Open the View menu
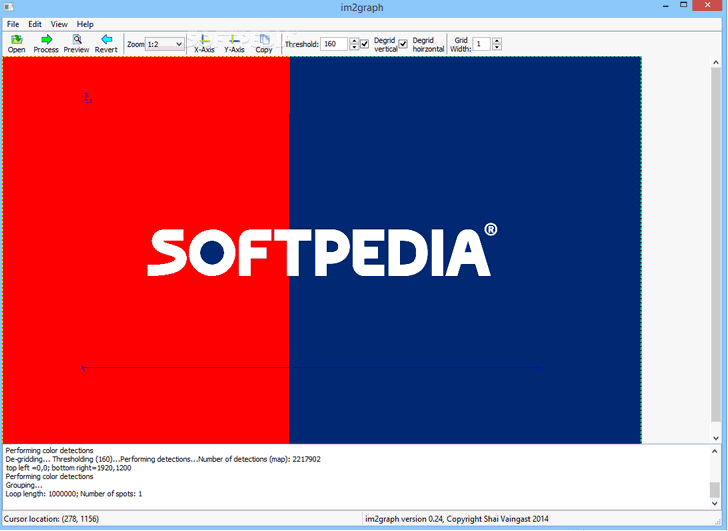 60,23
